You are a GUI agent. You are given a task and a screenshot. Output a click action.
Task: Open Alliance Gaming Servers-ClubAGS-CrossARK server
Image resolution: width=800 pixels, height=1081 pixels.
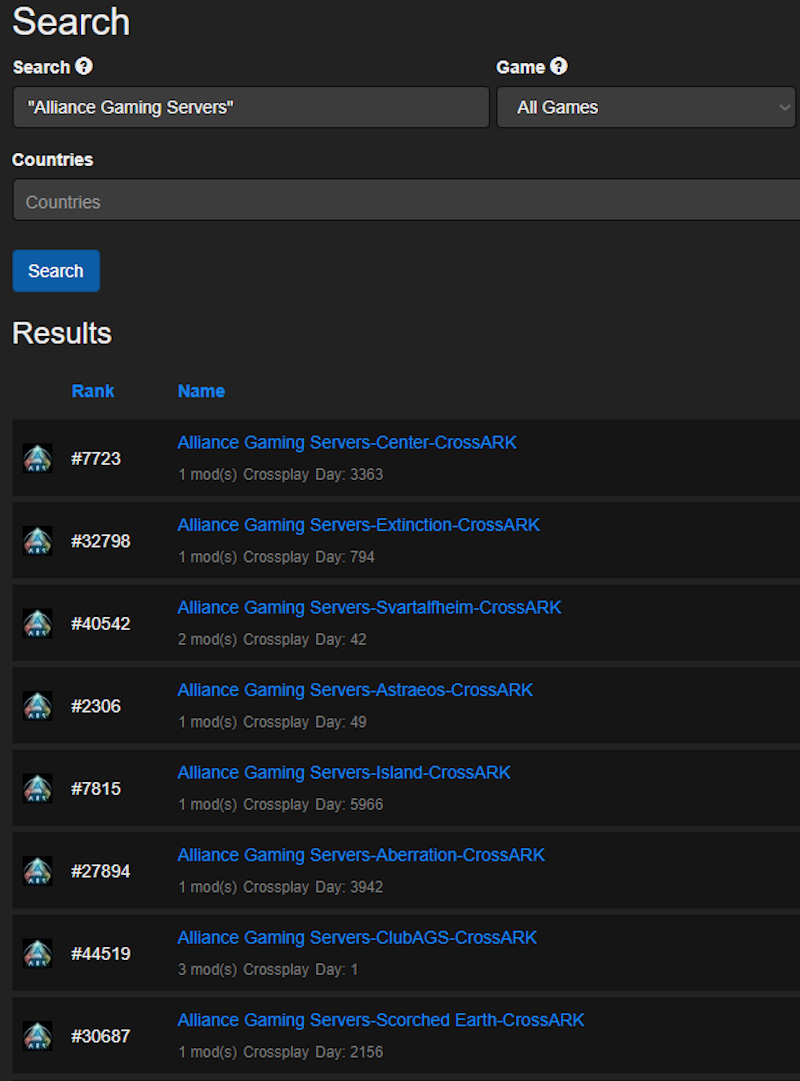(357, 938)
